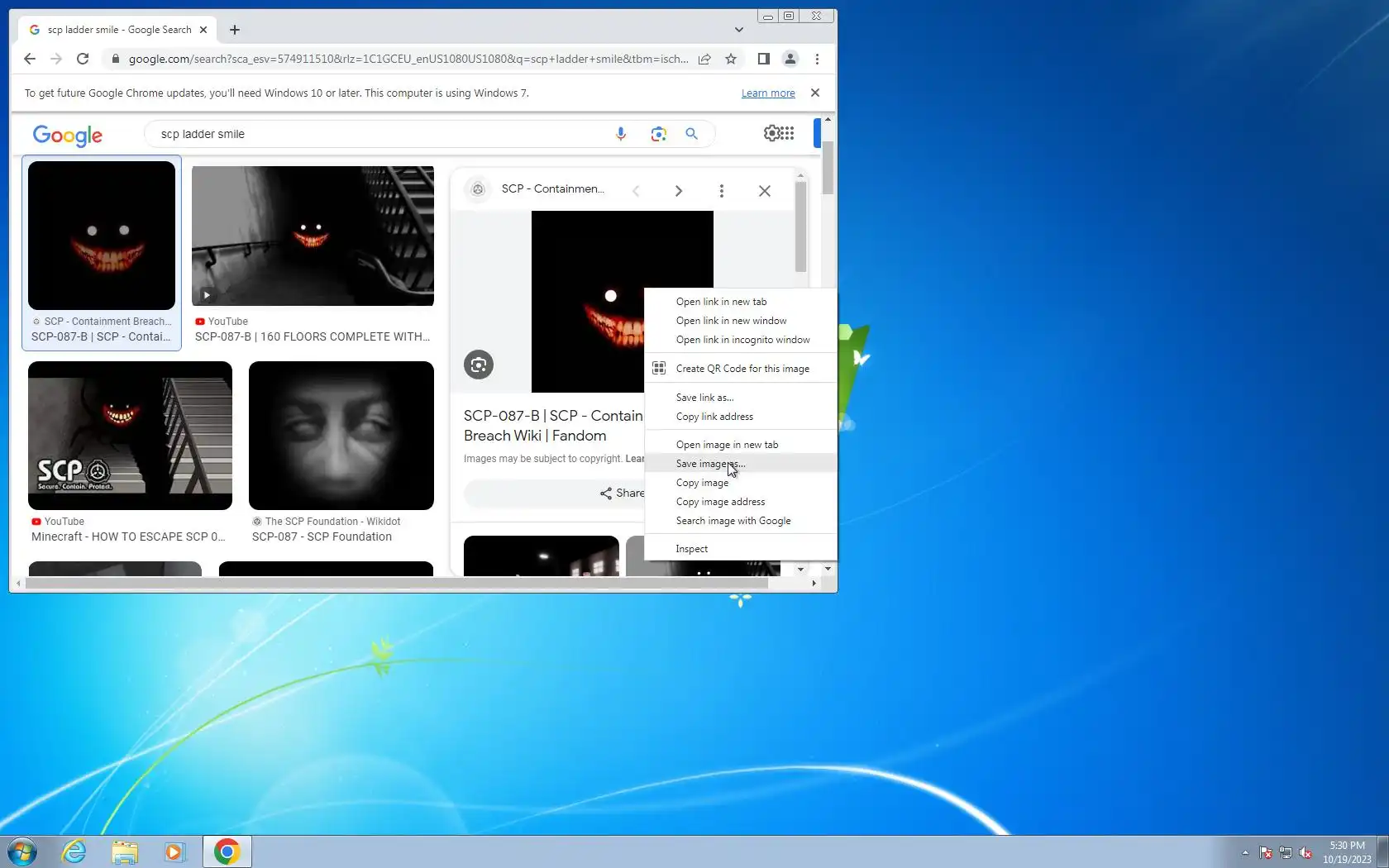Click the Action Center flag in the tray
This screenshot has width=1389, height=868.
click(x=1266, y=852)
